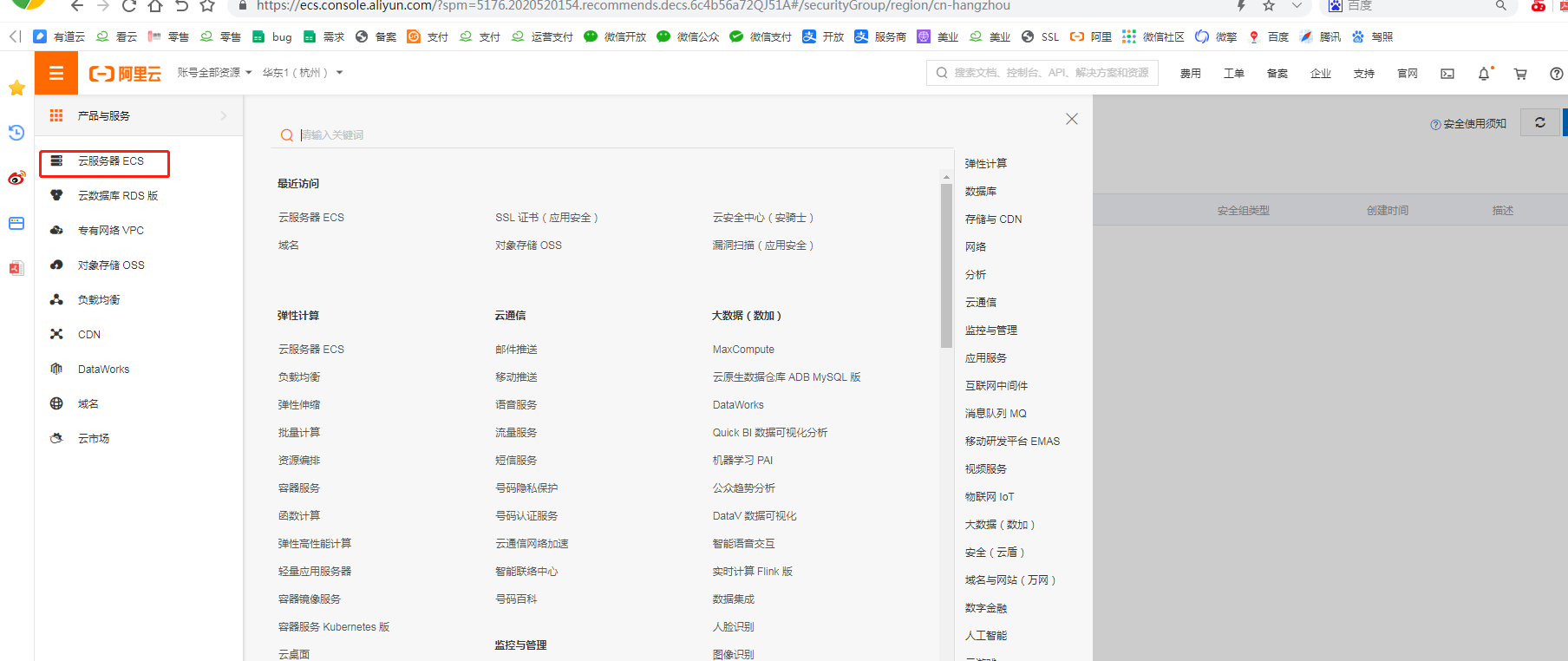
Task: Click the browser reload button
Action: [x=128, y=6]
